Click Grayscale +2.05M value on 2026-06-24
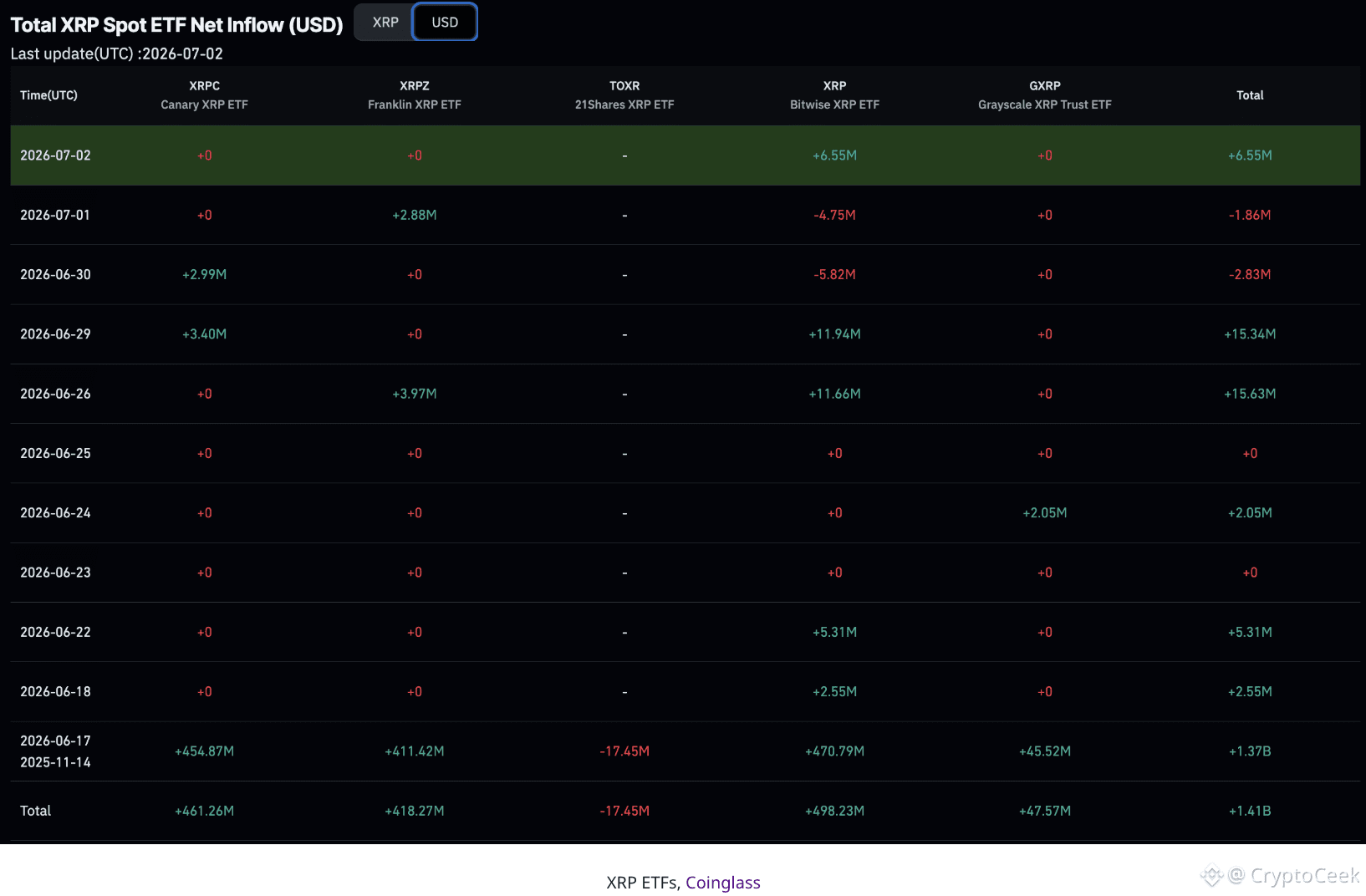 (1045, 513)
